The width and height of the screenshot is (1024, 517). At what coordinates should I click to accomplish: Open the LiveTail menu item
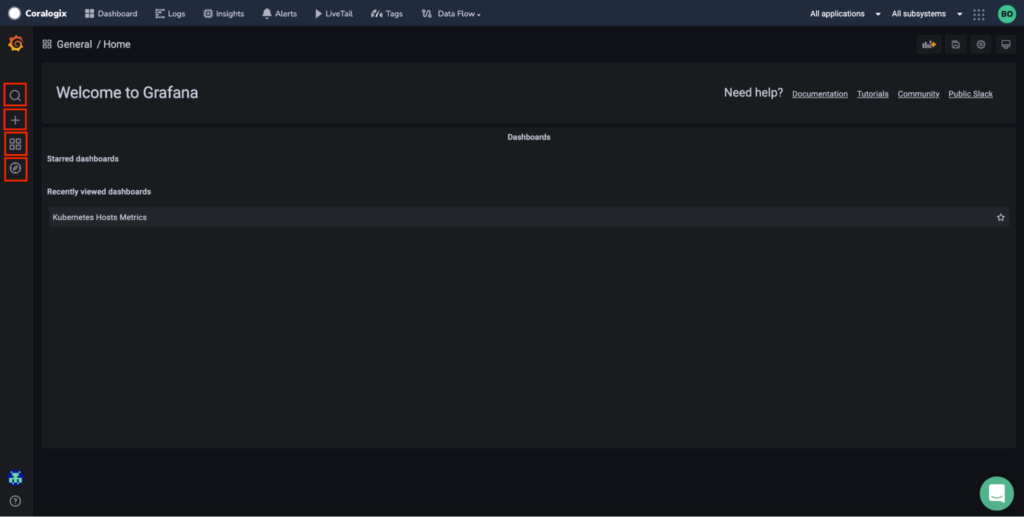coord(334,14)
